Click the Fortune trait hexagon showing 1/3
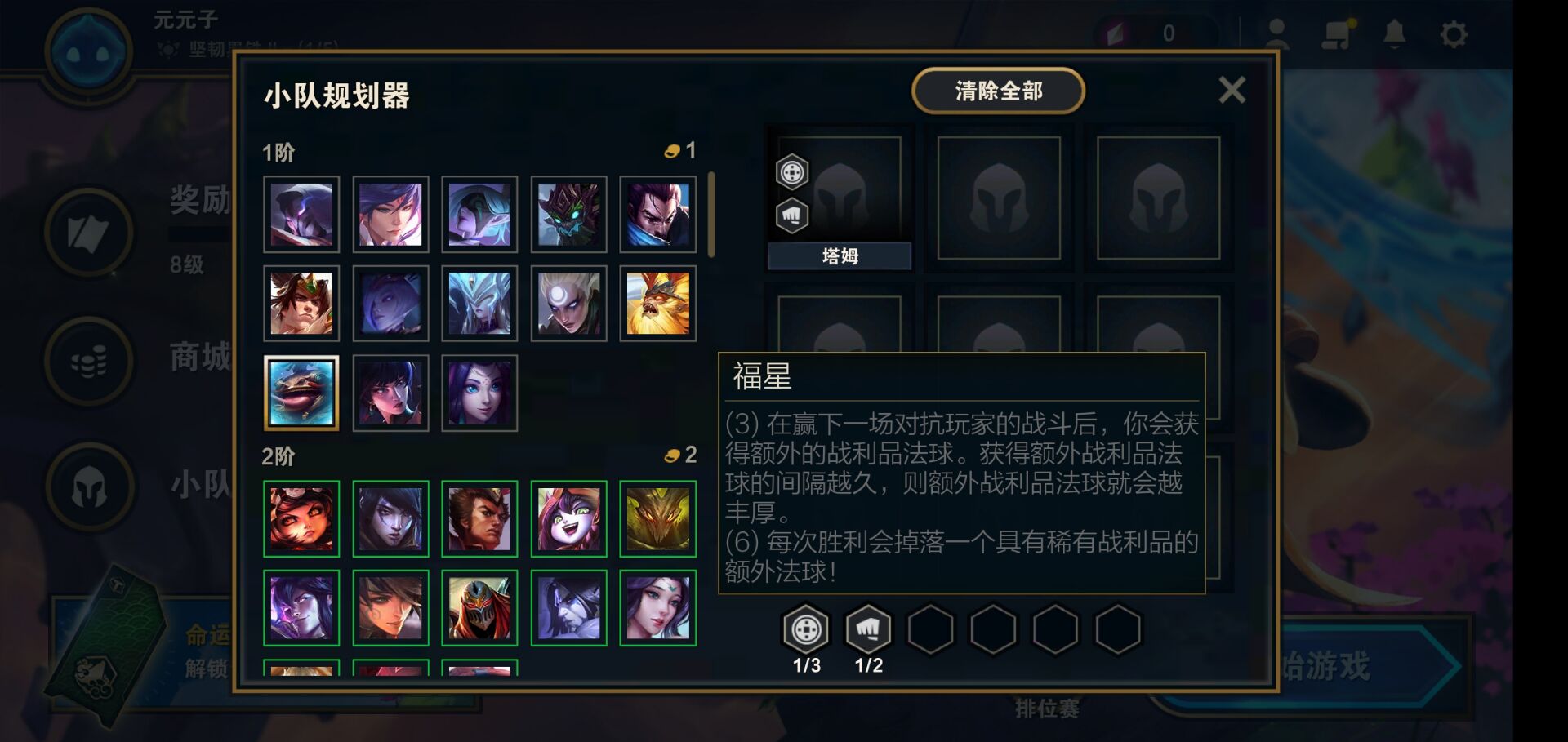The image size is (1568, 742). 806,629
